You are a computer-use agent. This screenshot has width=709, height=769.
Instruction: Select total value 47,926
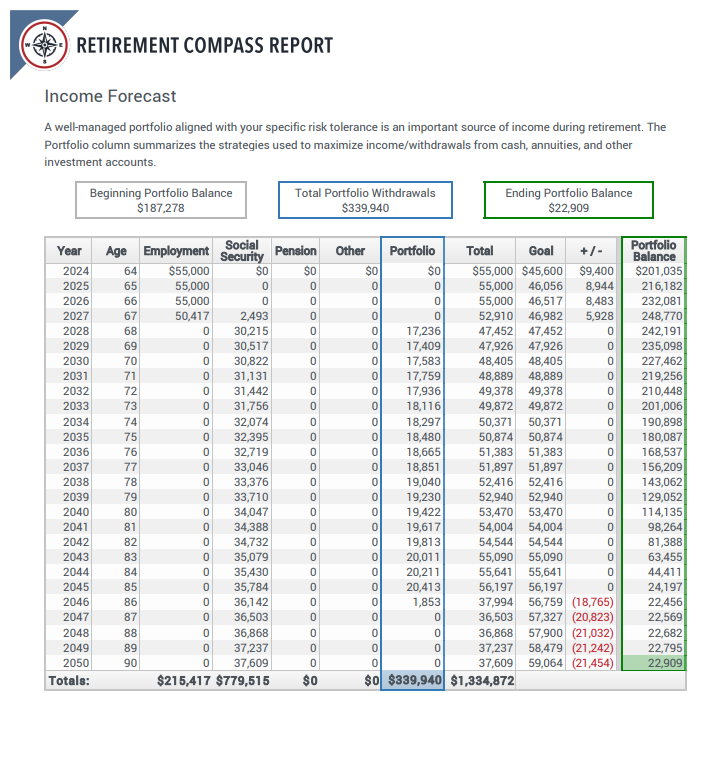(496, 346)
